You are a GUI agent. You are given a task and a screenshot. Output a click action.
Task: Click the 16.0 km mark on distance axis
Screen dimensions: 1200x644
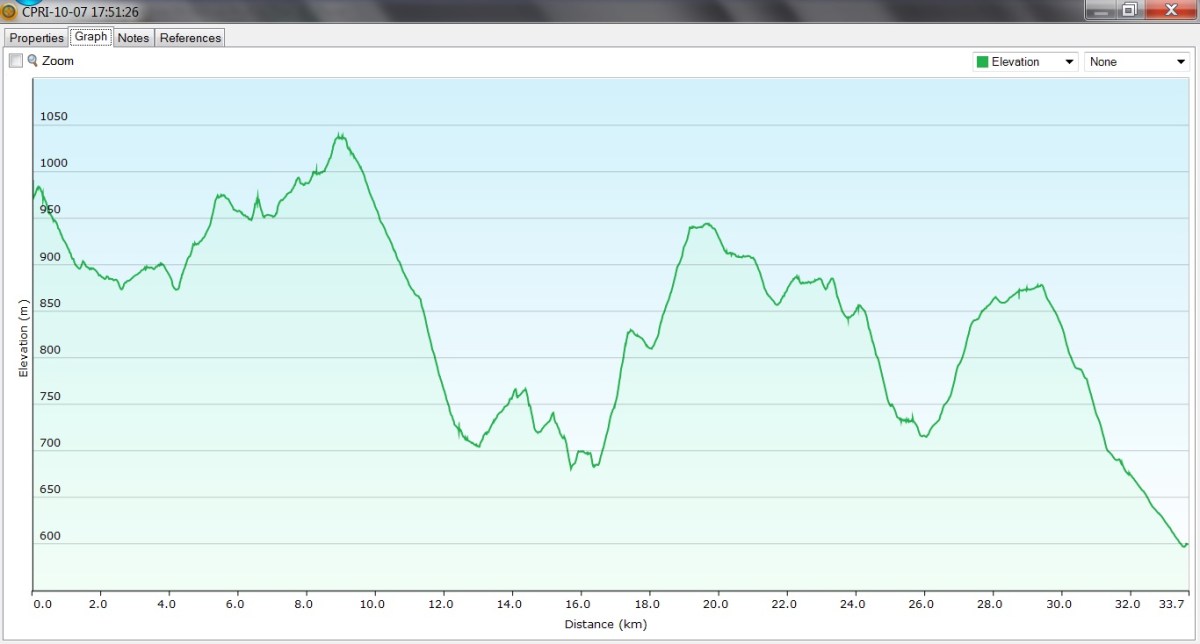[x=578, y=604]
